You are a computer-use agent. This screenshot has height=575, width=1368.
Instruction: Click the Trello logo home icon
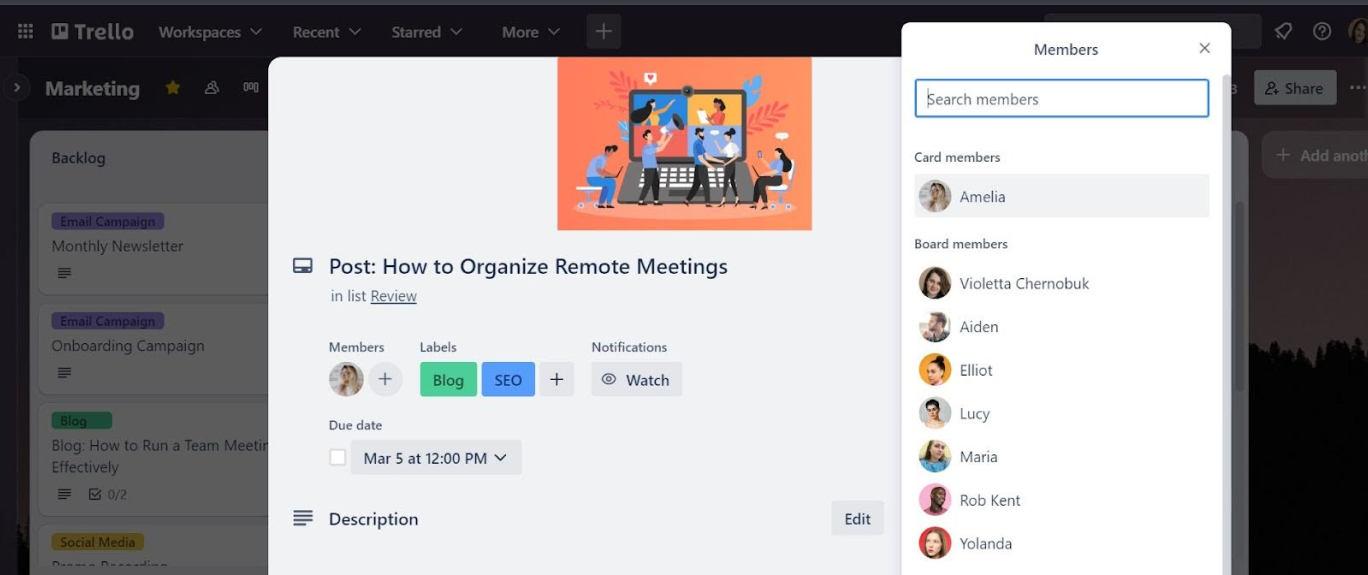pos(92,32)
